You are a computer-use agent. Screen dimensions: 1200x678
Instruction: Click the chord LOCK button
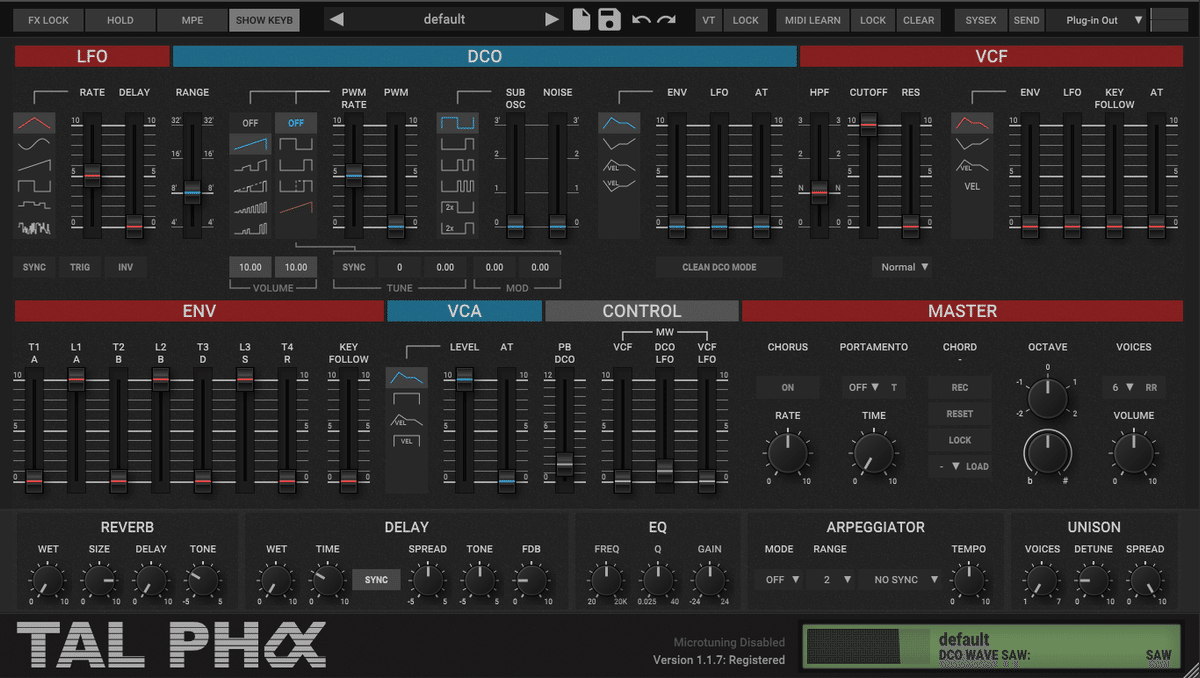[x=960, y=440]
